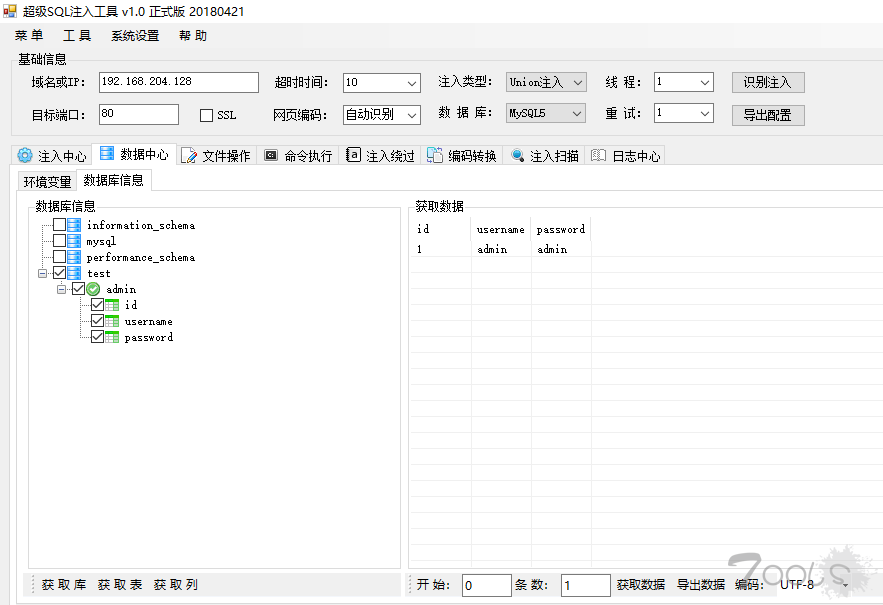Click the column icon beside password in tree

112,337
